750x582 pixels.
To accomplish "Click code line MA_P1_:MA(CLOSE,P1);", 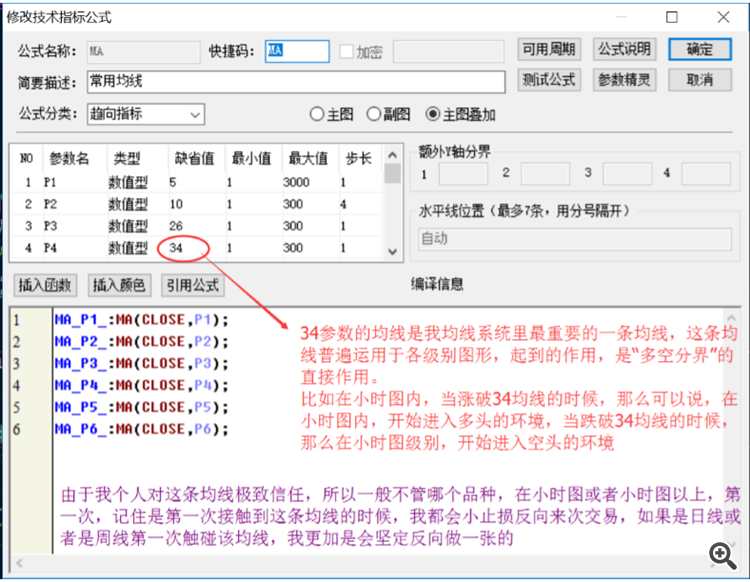I will pos(142,319).
